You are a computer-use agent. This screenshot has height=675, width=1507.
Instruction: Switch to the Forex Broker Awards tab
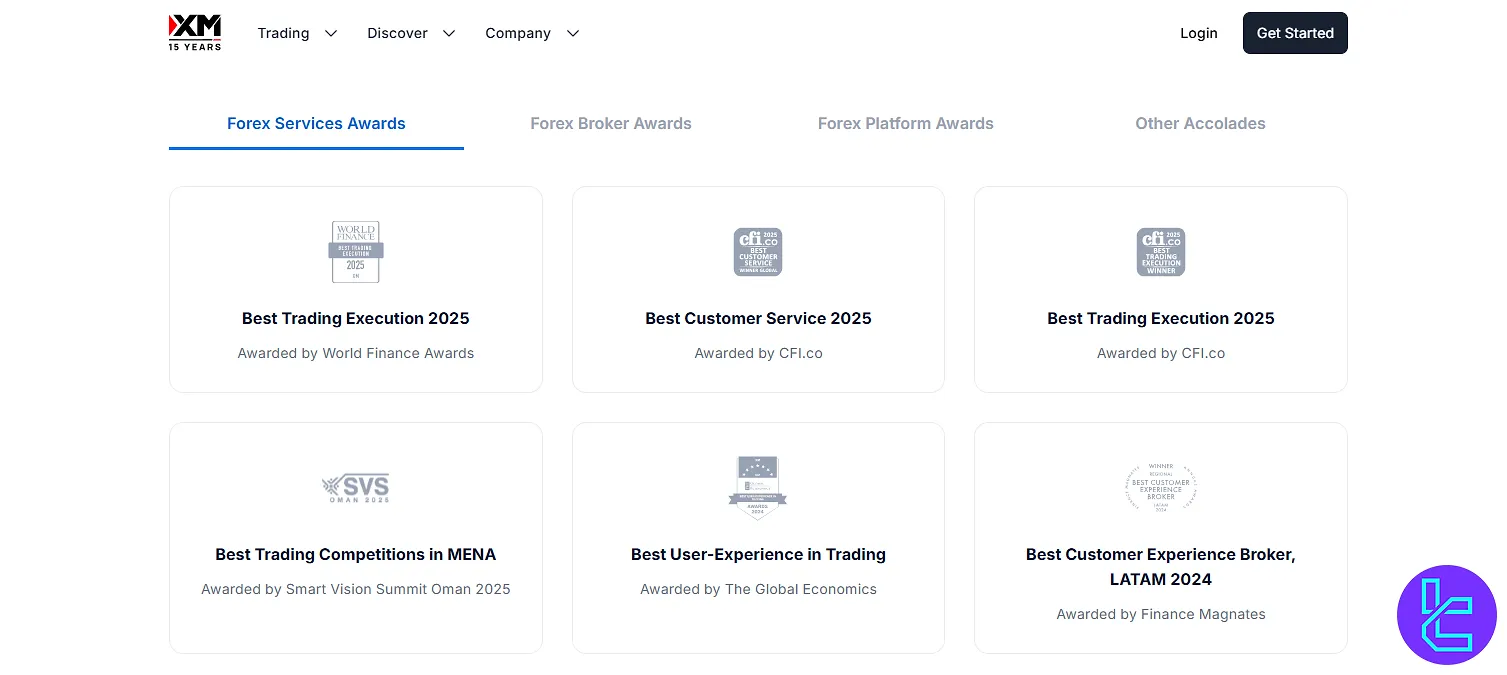pyautogui.click(x=611, y=124)
